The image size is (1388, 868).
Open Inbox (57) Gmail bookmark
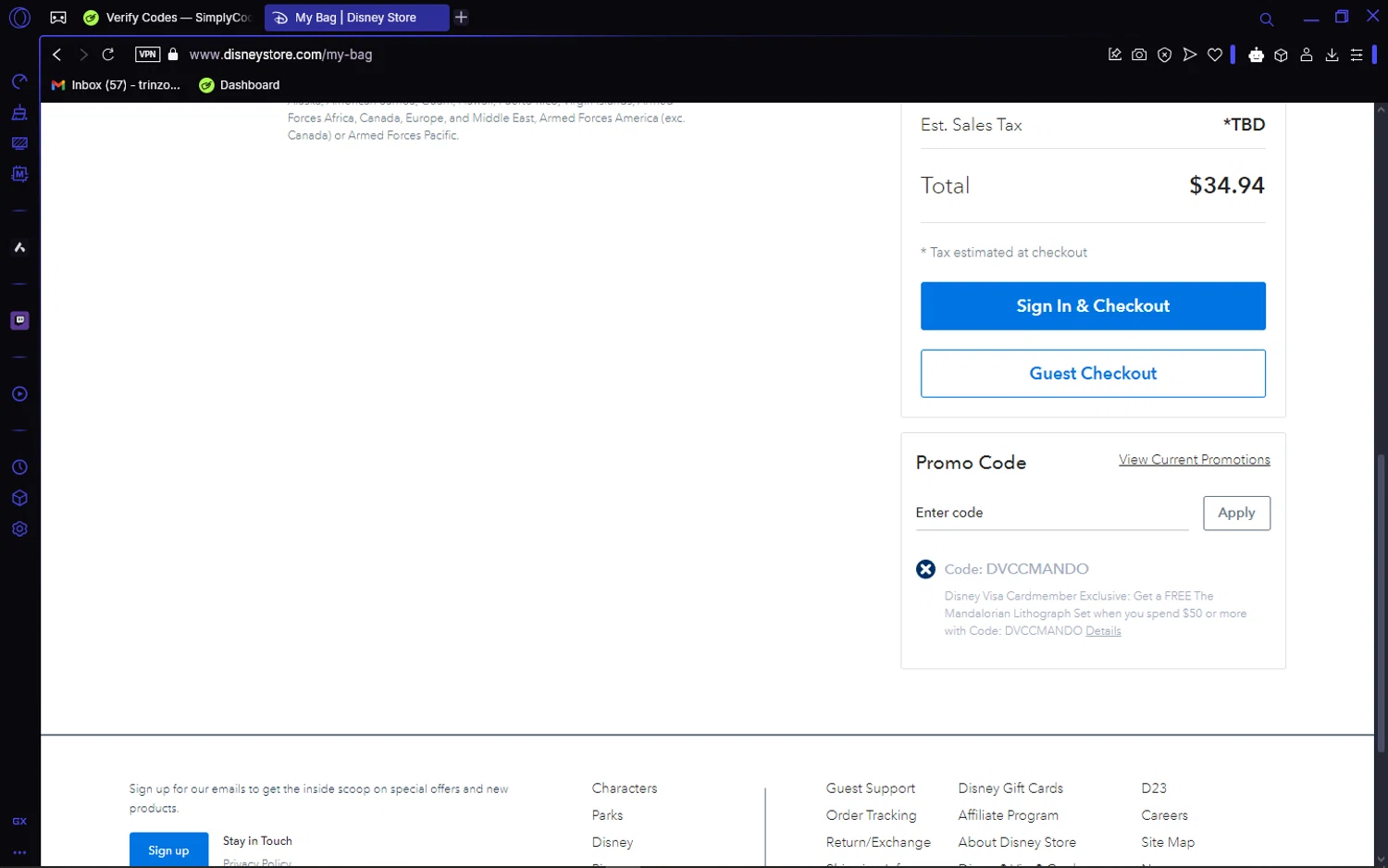pyautogui.click(x=117, y=85)
